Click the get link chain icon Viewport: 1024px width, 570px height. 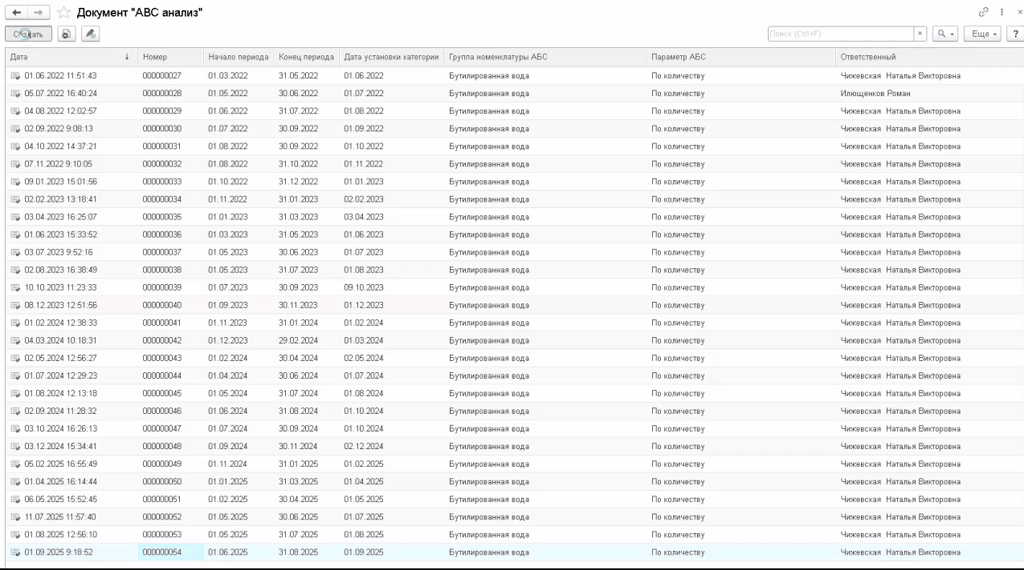[984, 12]
